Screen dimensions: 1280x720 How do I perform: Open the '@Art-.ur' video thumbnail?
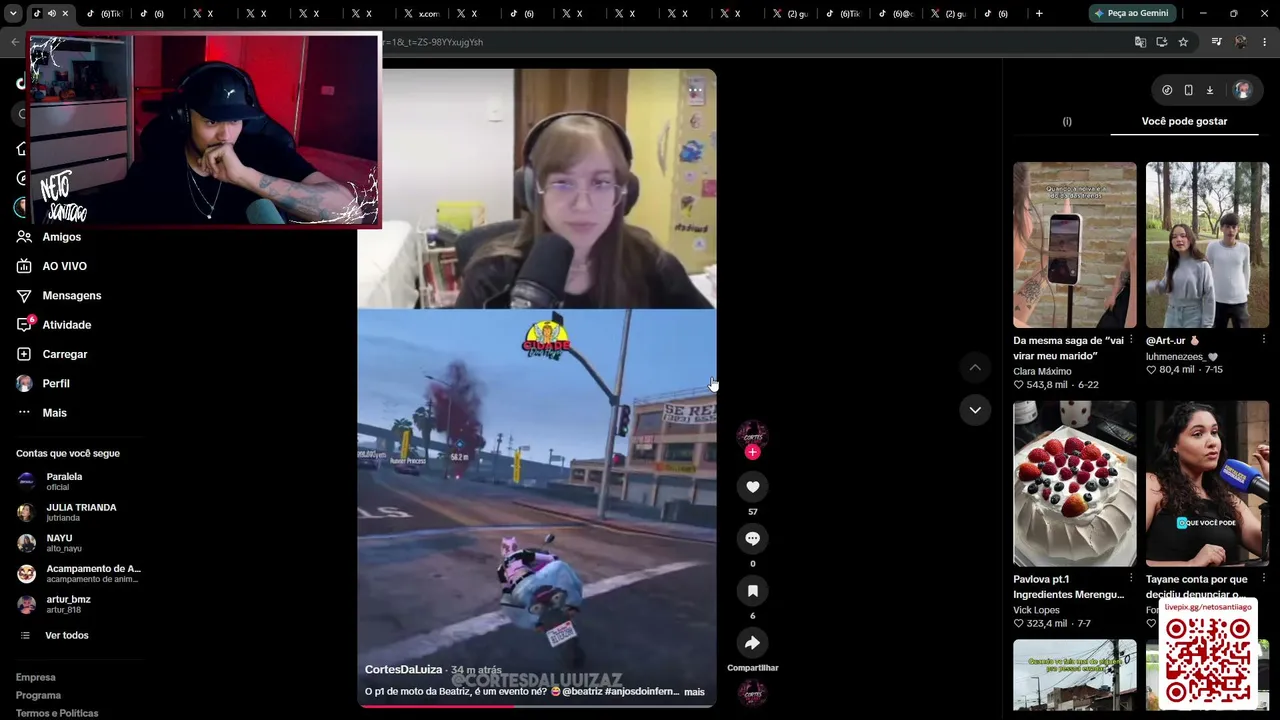tap(1207, 245)
